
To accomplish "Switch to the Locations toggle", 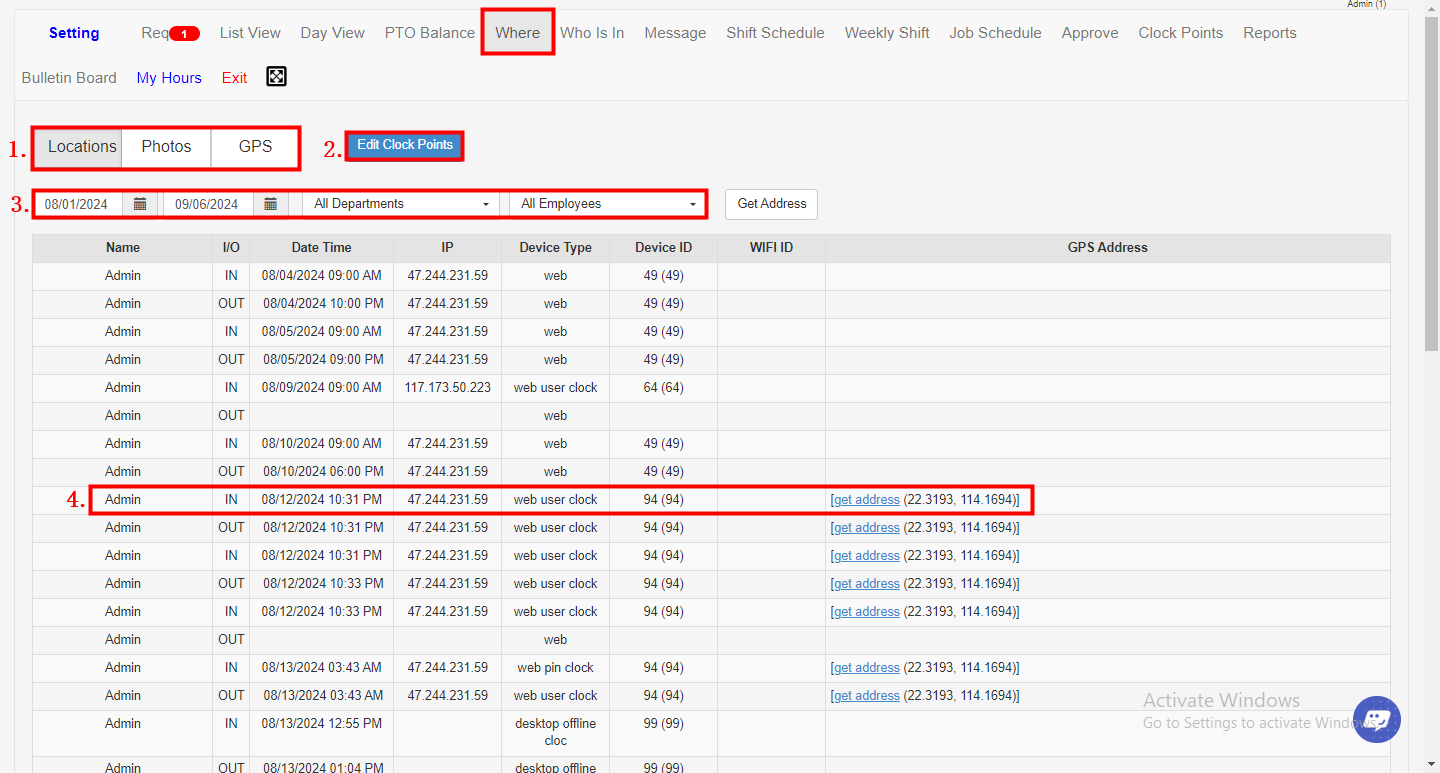I will pos(81,147).
